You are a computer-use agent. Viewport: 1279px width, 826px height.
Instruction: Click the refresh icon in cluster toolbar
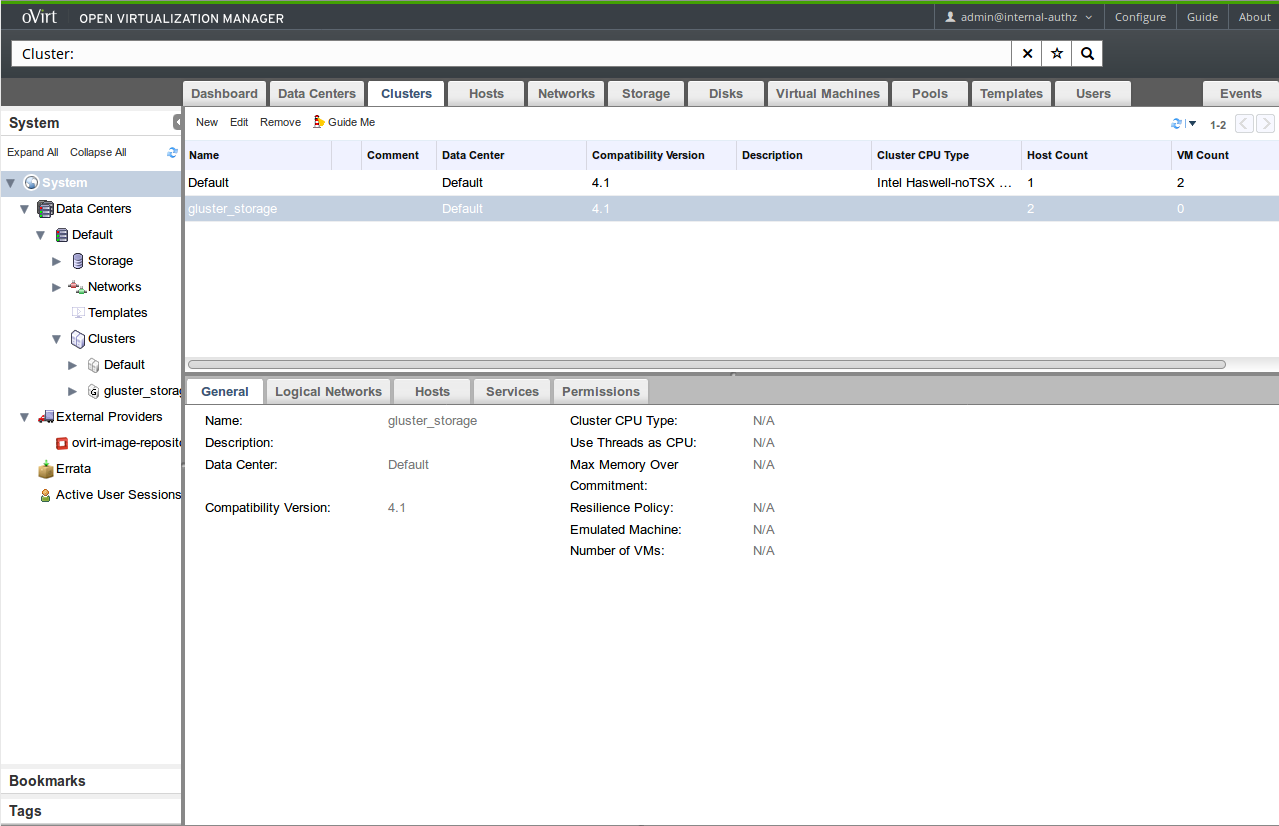pyautogui.click(x=1176, y=124)
